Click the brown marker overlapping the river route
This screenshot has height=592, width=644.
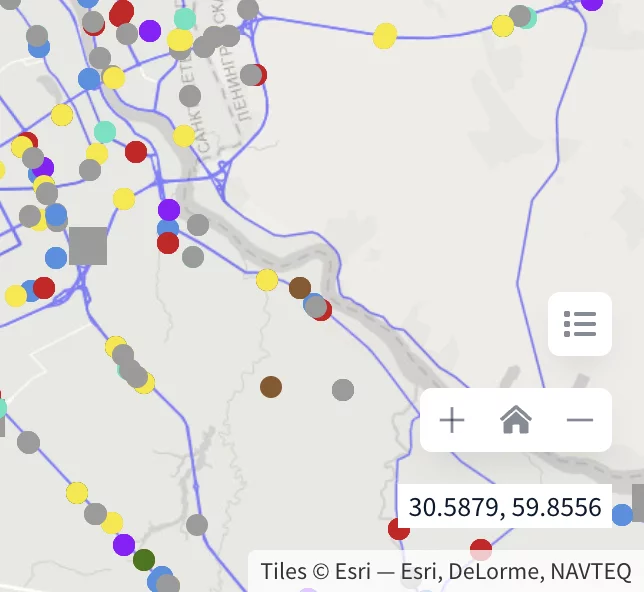pos(300,288)
